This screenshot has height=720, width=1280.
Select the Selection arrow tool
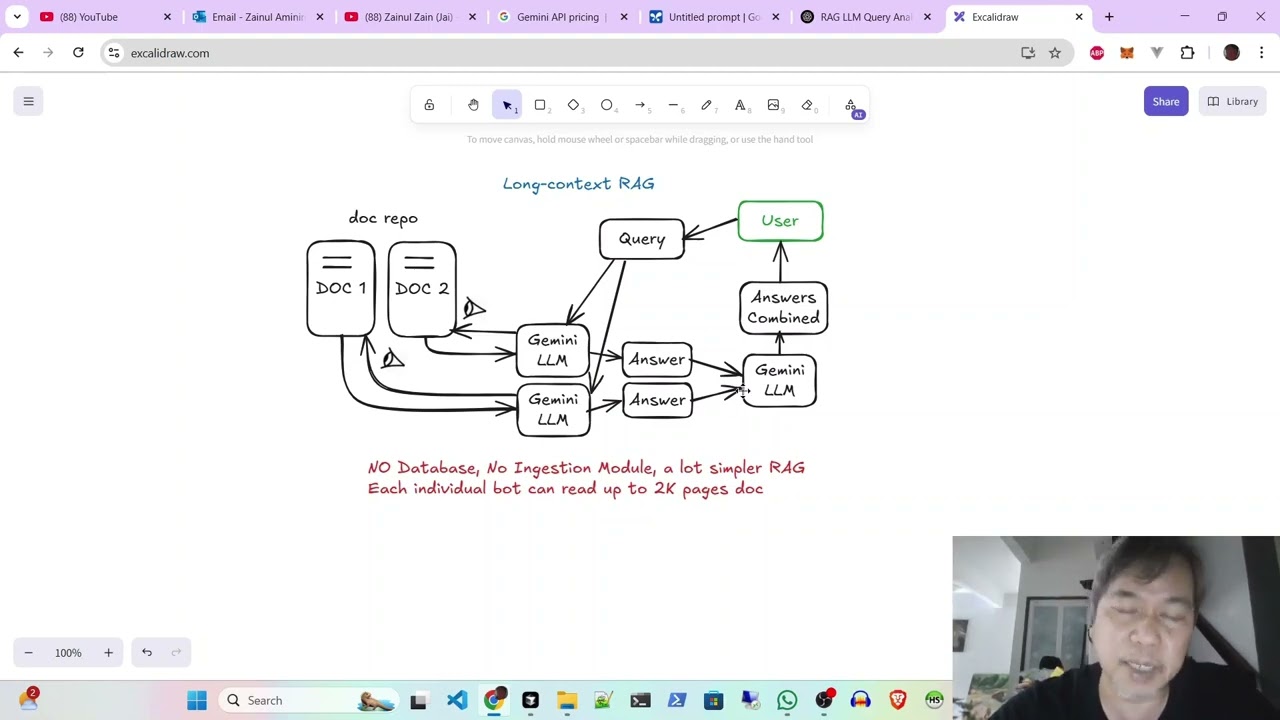507,105
